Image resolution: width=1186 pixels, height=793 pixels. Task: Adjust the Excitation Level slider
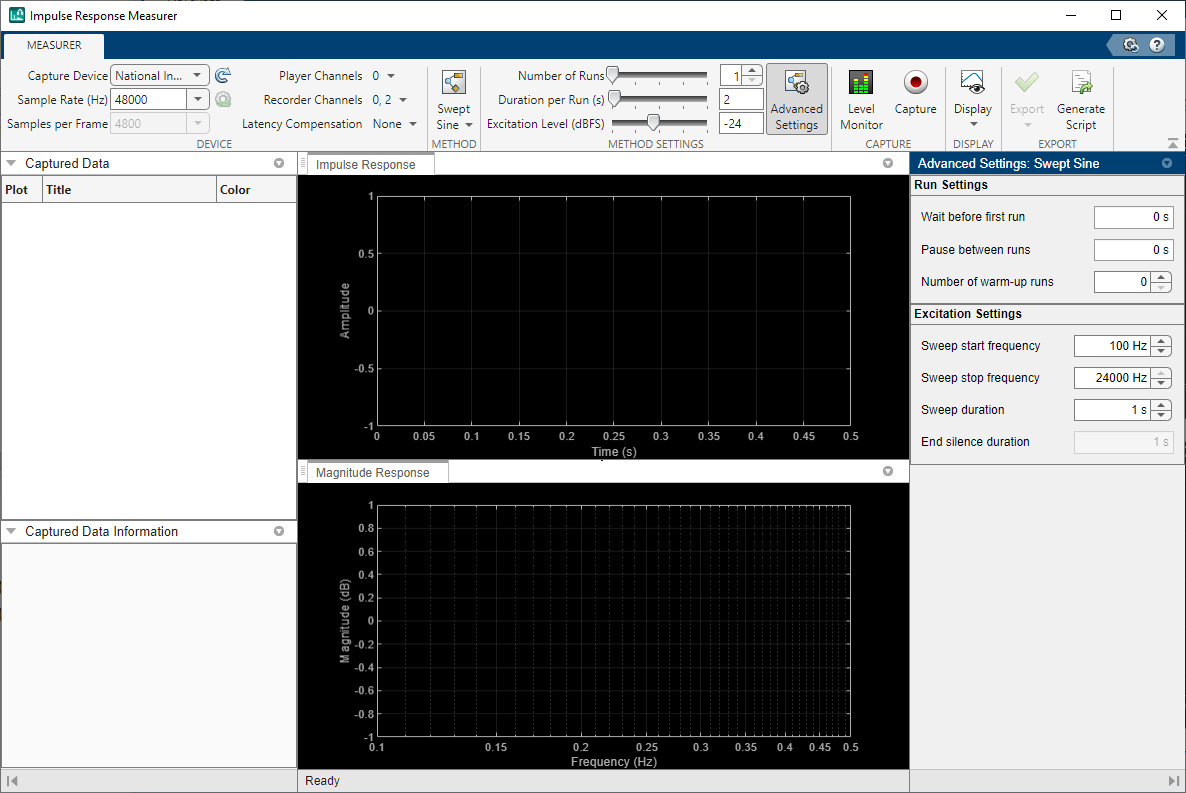[655, 123]
